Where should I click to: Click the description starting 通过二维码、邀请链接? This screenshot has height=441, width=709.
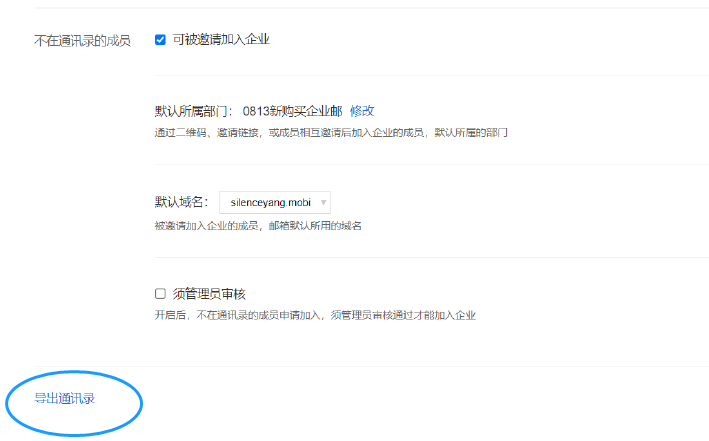[331, 133]
